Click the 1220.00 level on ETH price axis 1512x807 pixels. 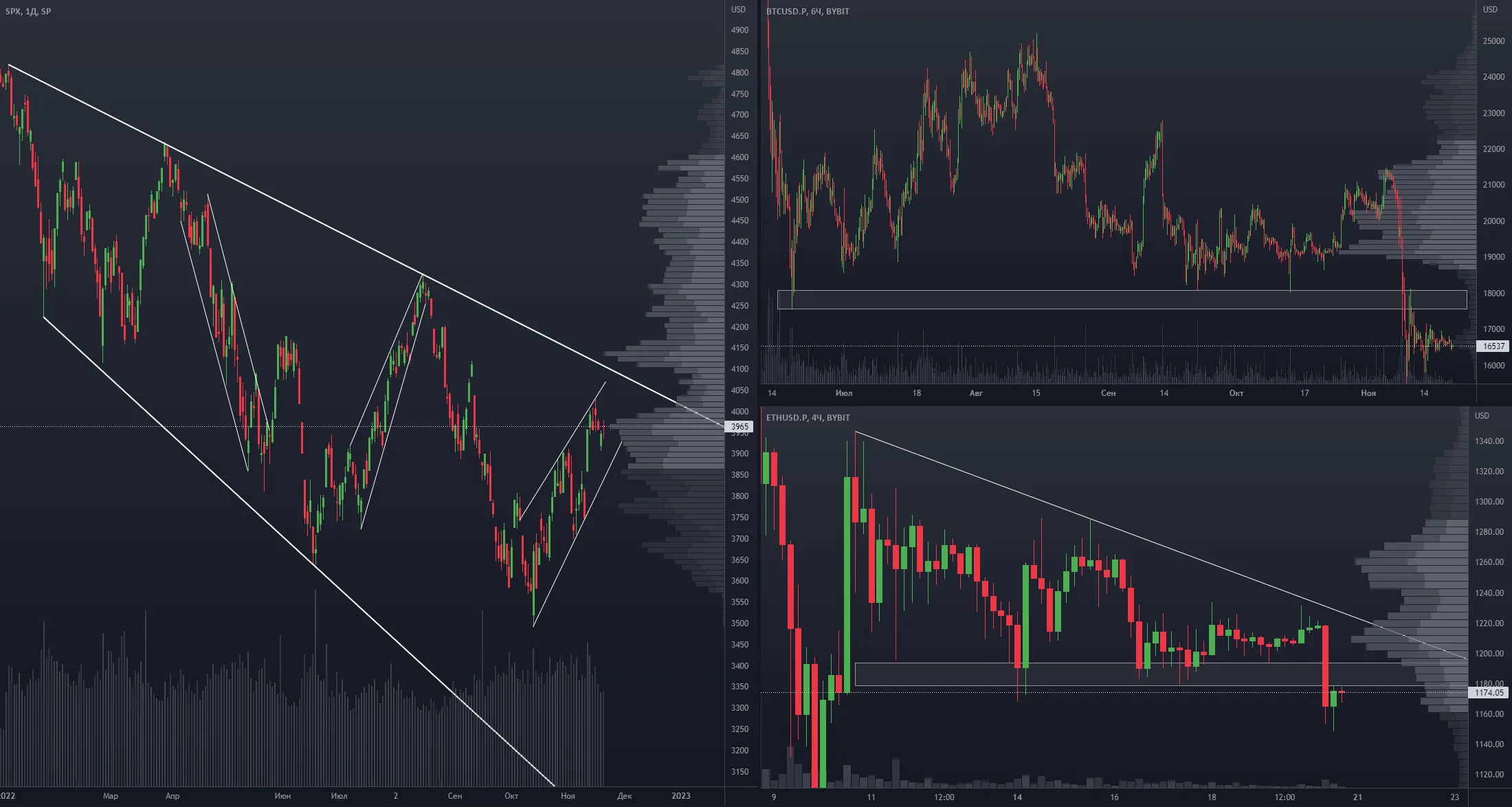click(x=1489, y=623)
